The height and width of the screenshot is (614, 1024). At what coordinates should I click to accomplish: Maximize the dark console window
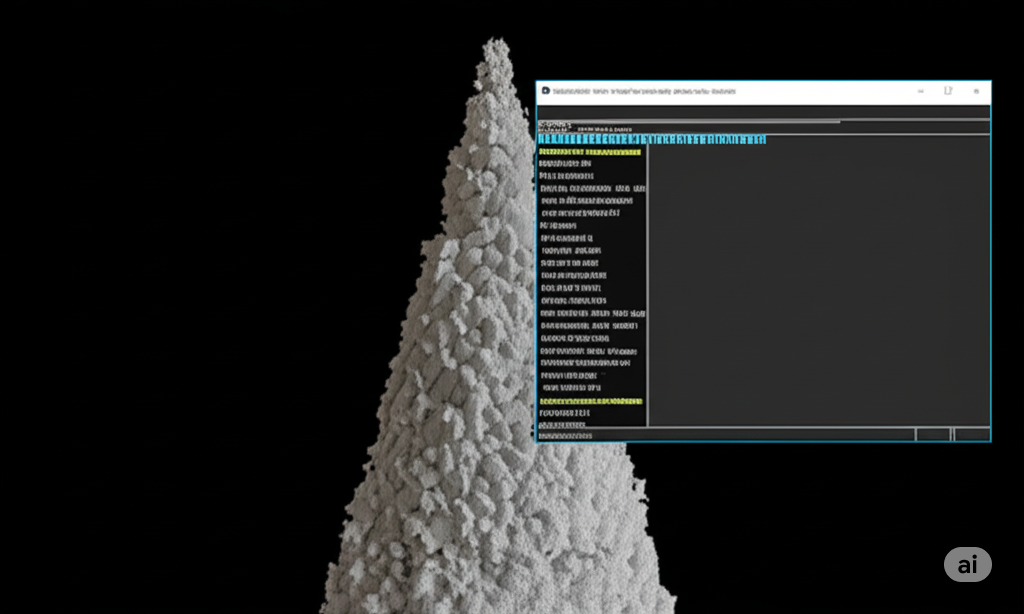click(948, 91)
